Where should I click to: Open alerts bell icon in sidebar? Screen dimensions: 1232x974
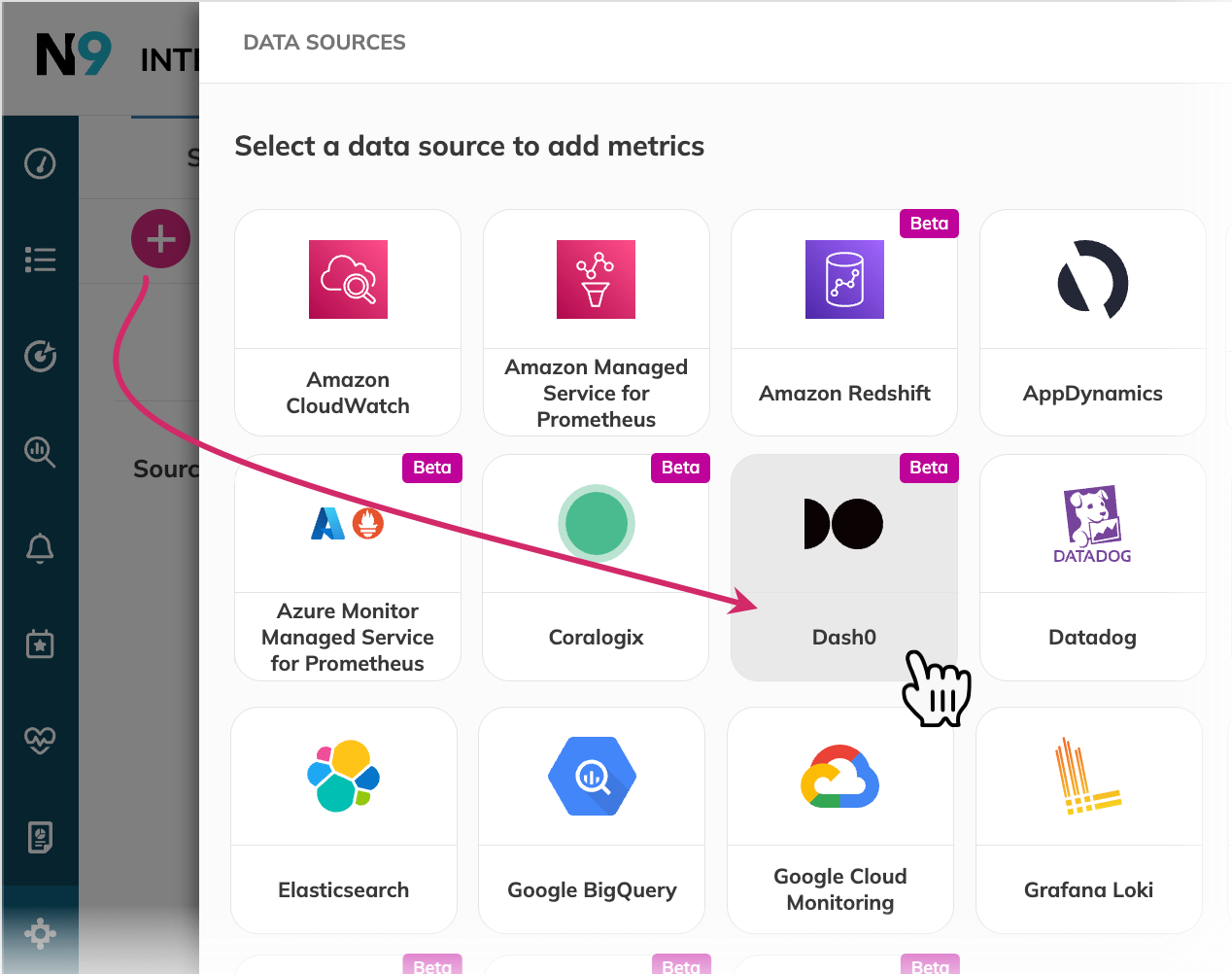pyautogui.click(x=40, y=548)
